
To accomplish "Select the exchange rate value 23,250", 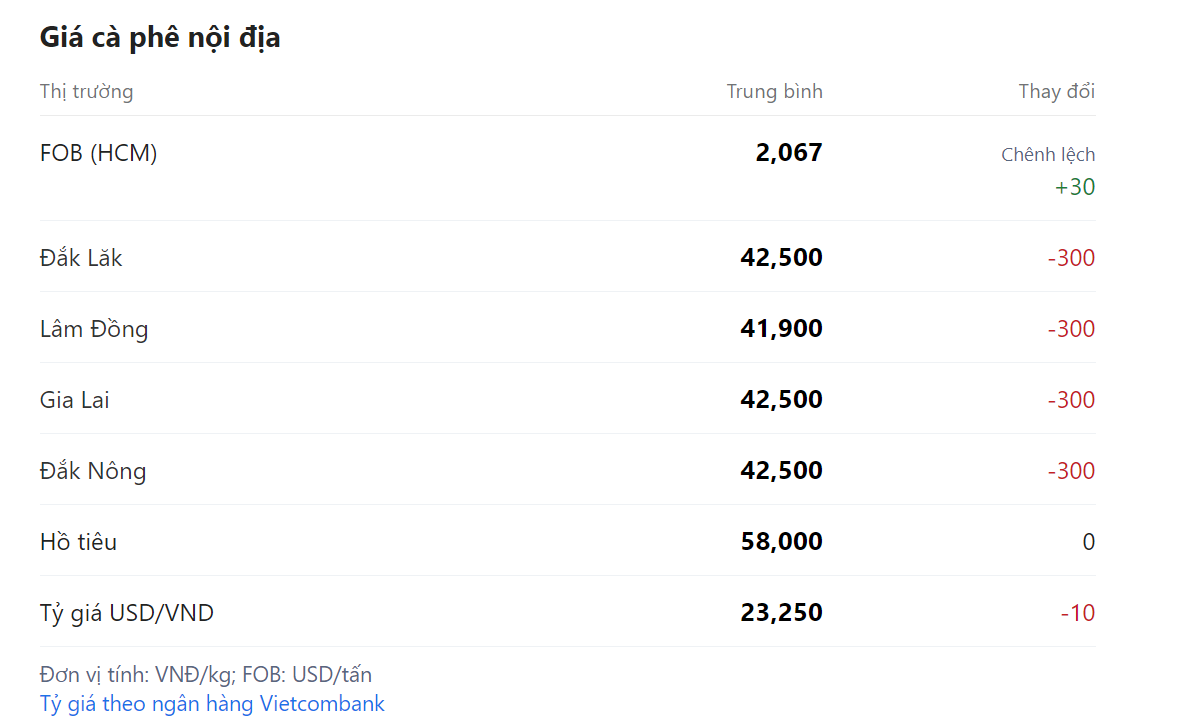I will pos(781,613).
